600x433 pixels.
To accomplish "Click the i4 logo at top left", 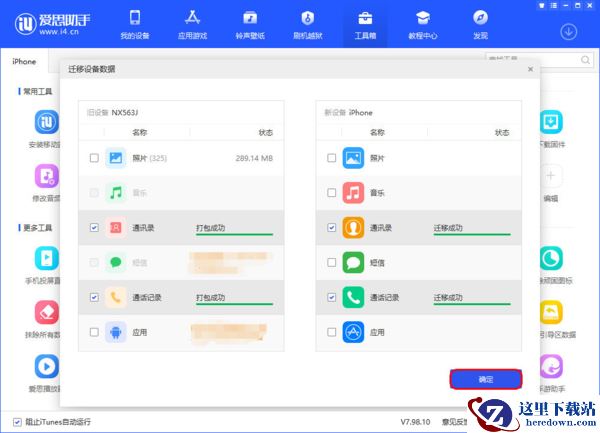I will click(52, 24).
